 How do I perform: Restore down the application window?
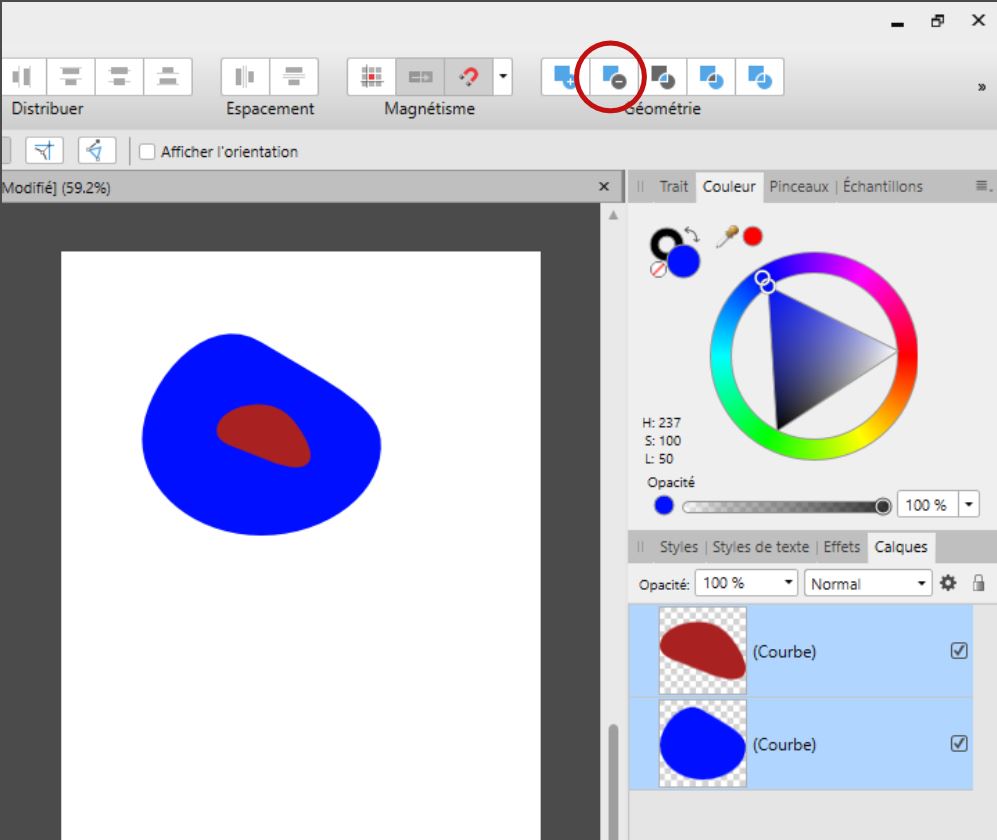[937, 21]
